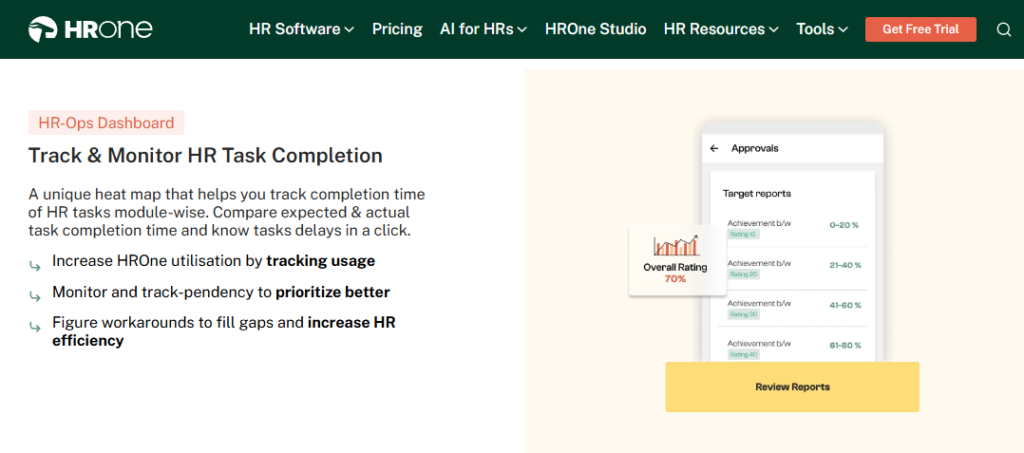Click the HR-Ops Dashboard tag
Screen dimensions: 1024x453
(x=106, y=123)
